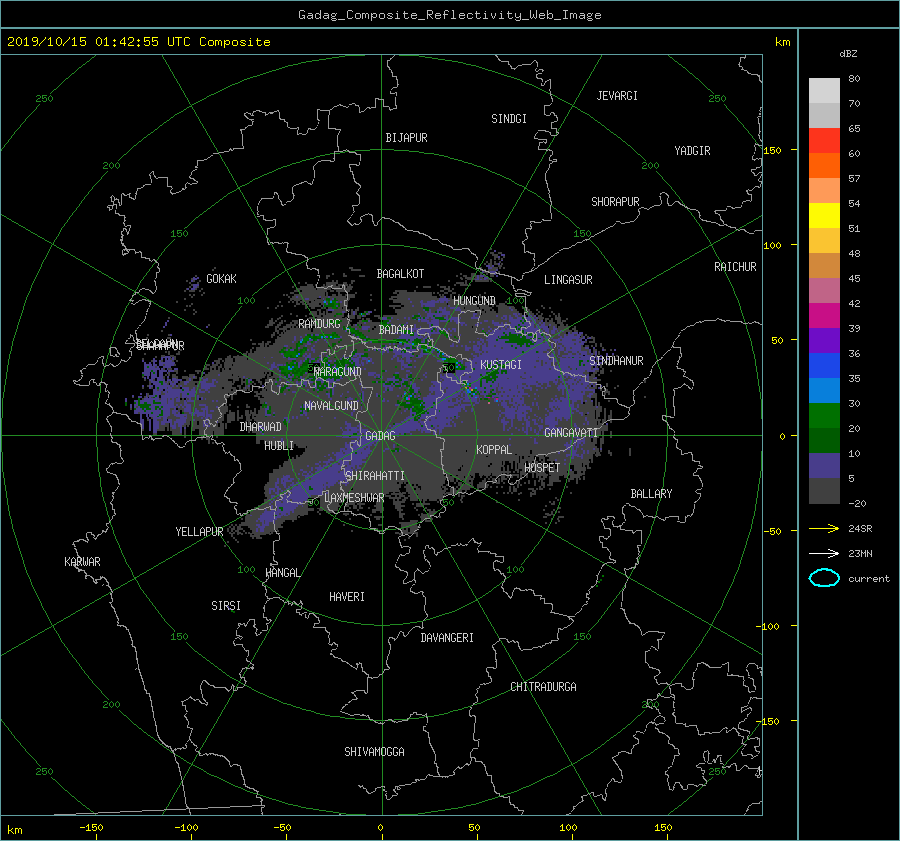Click the HUNGUND city label
Image resolution: width=900 pixels, height=841 pixels.
(x=474, y=301)
